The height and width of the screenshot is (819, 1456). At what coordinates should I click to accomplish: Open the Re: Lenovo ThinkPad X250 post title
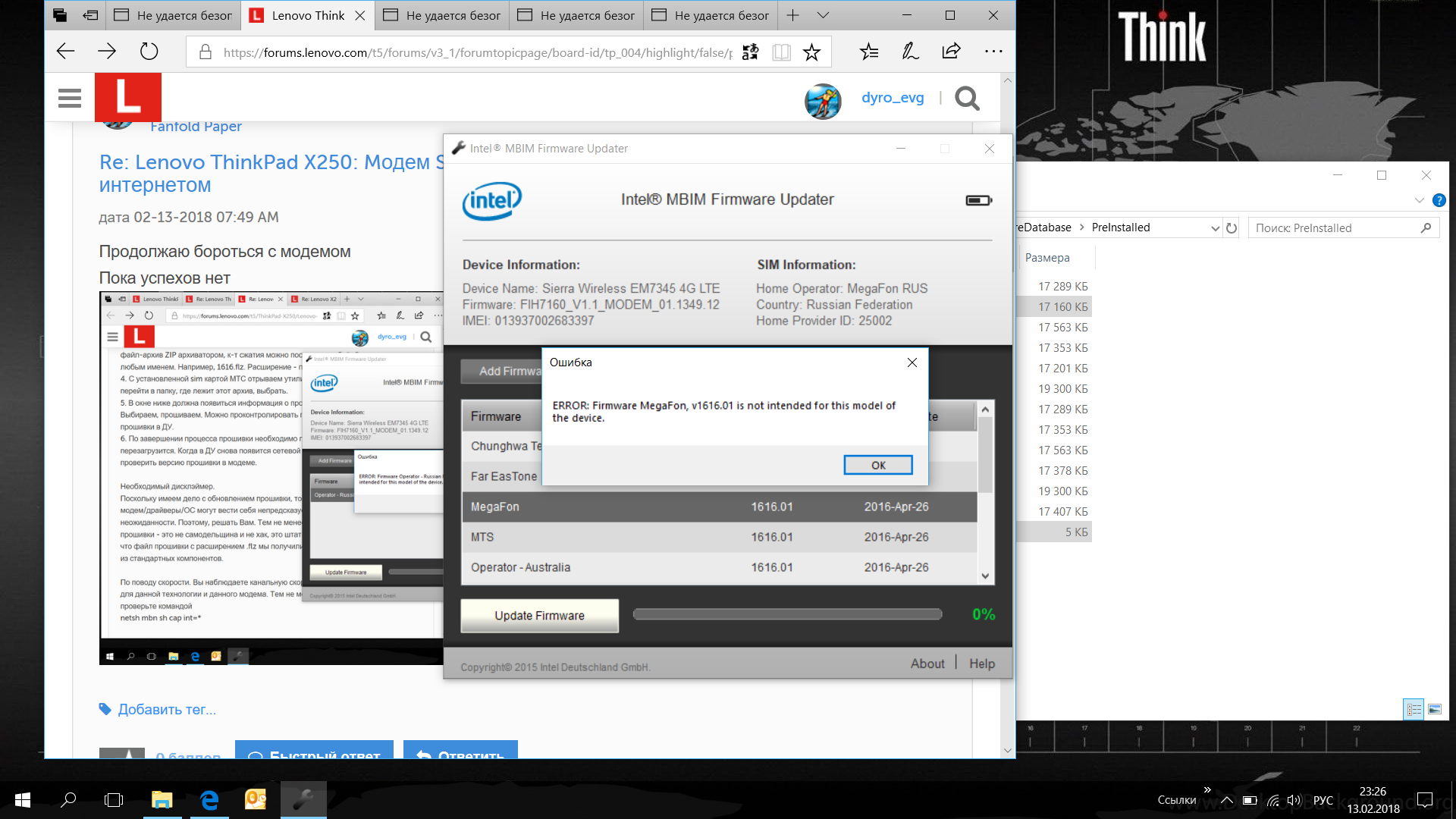coord(272,173)
